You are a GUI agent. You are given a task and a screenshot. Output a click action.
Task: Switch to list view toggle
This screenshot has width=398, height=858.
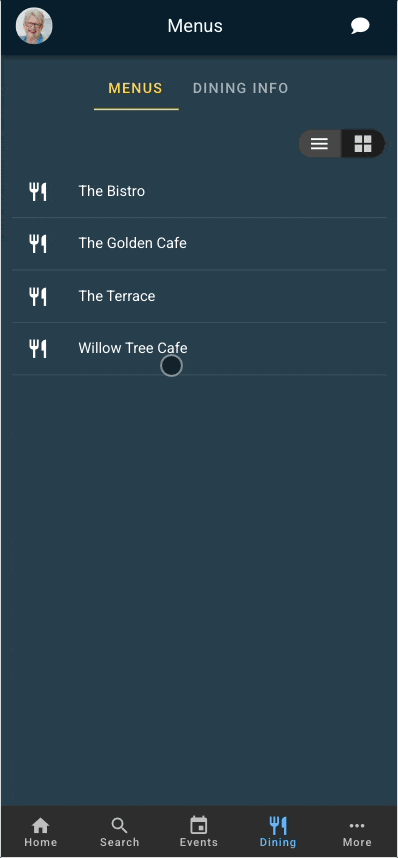tap(320, 144)
